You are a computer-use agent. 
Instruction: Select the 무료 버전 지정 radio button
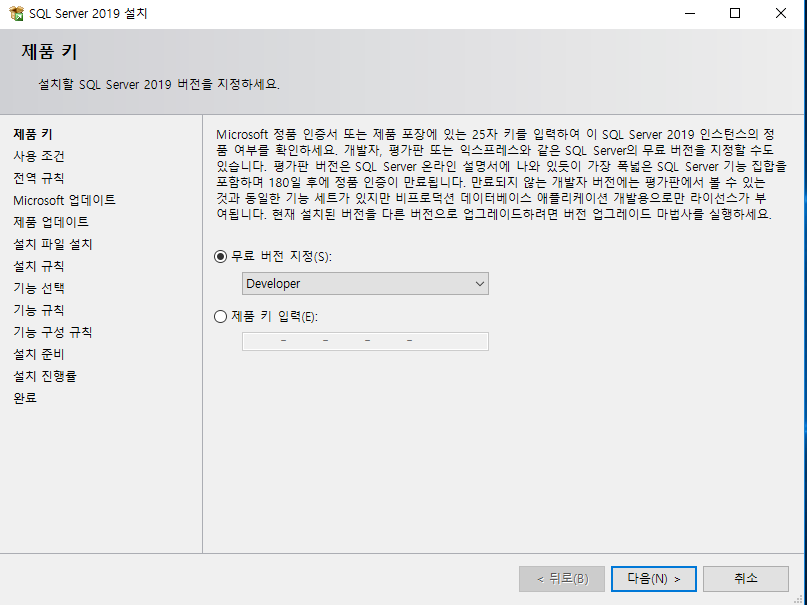(220, 256)
